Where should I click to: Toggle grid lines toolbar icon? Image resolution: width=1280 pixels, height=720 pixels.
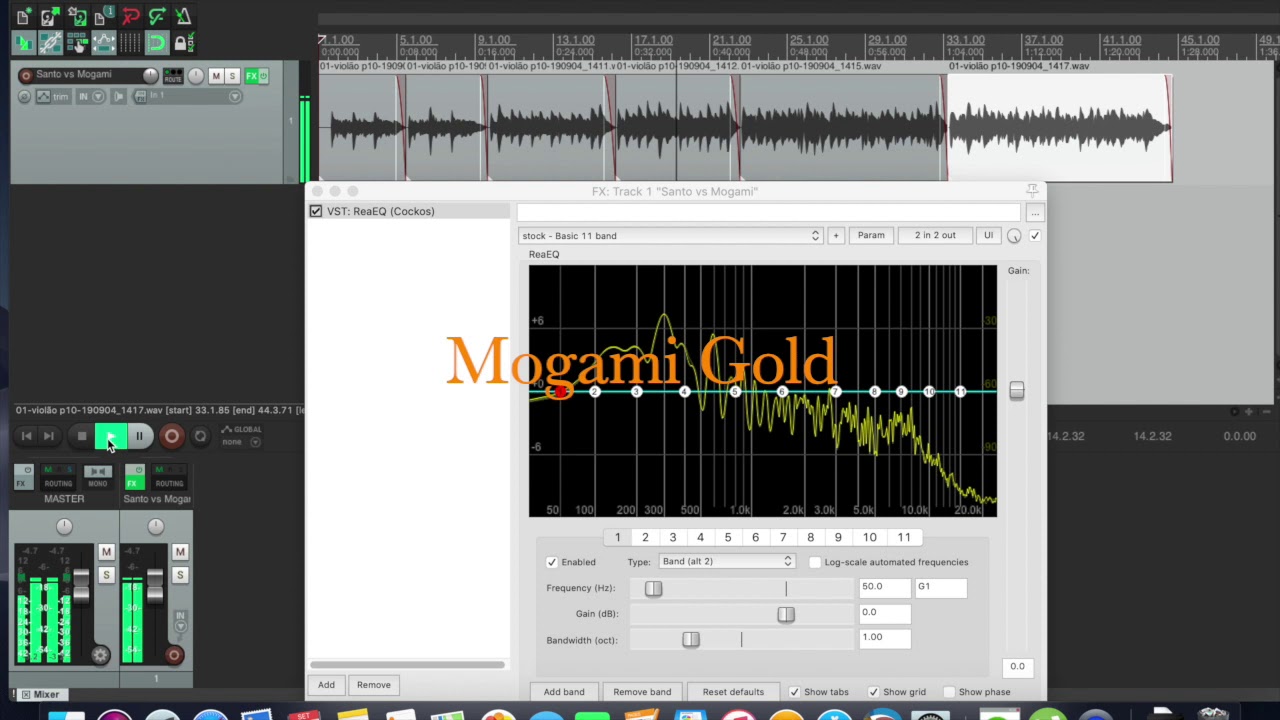[x=130, y=43]
